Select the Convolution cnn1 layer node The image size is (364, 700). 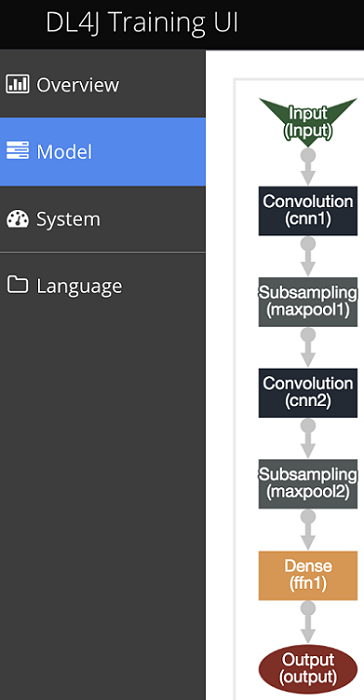tap(308, 211)
